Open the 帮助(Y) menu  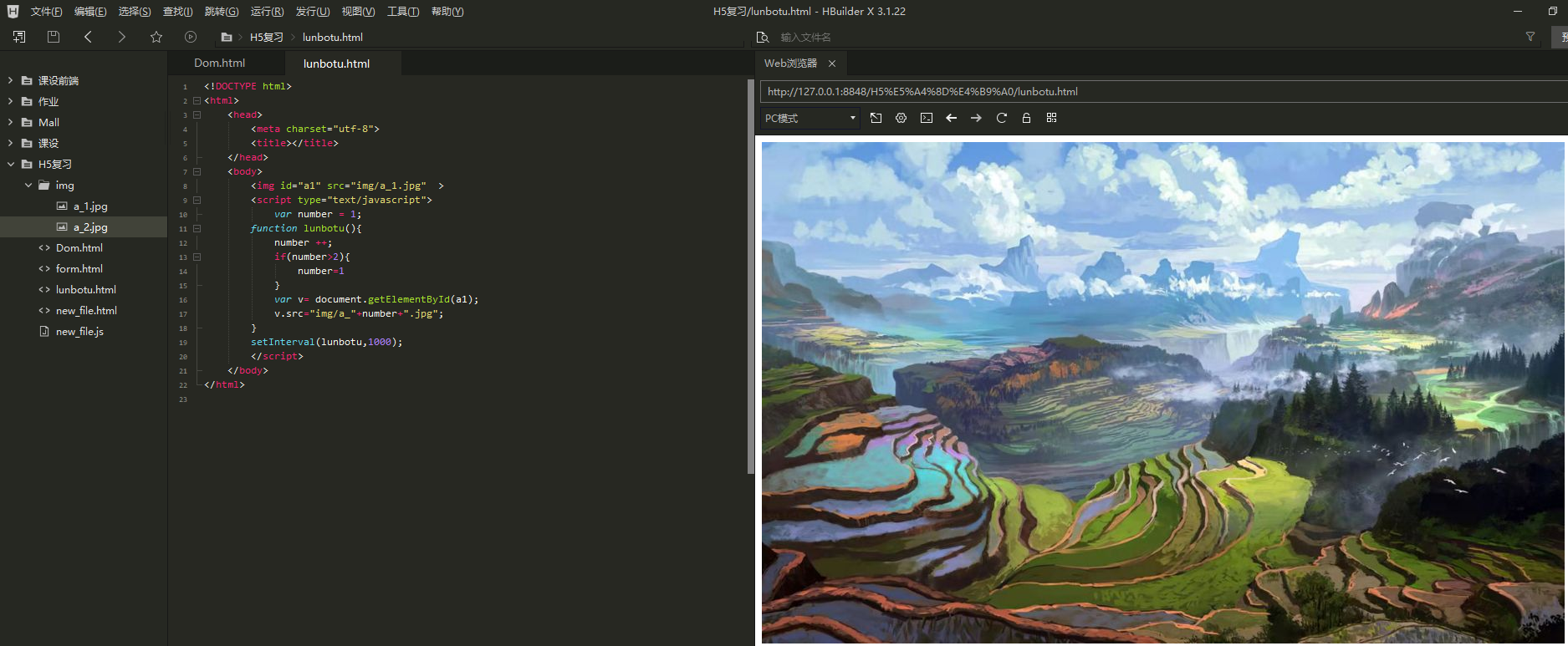pos(447,12)
